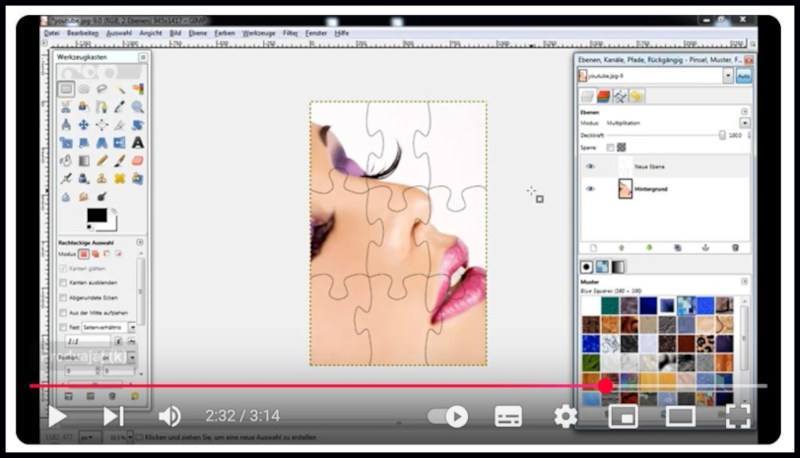Select the Pencil tool
The width and height of the screenshot is (800, 458).
(x=102, y=161)
